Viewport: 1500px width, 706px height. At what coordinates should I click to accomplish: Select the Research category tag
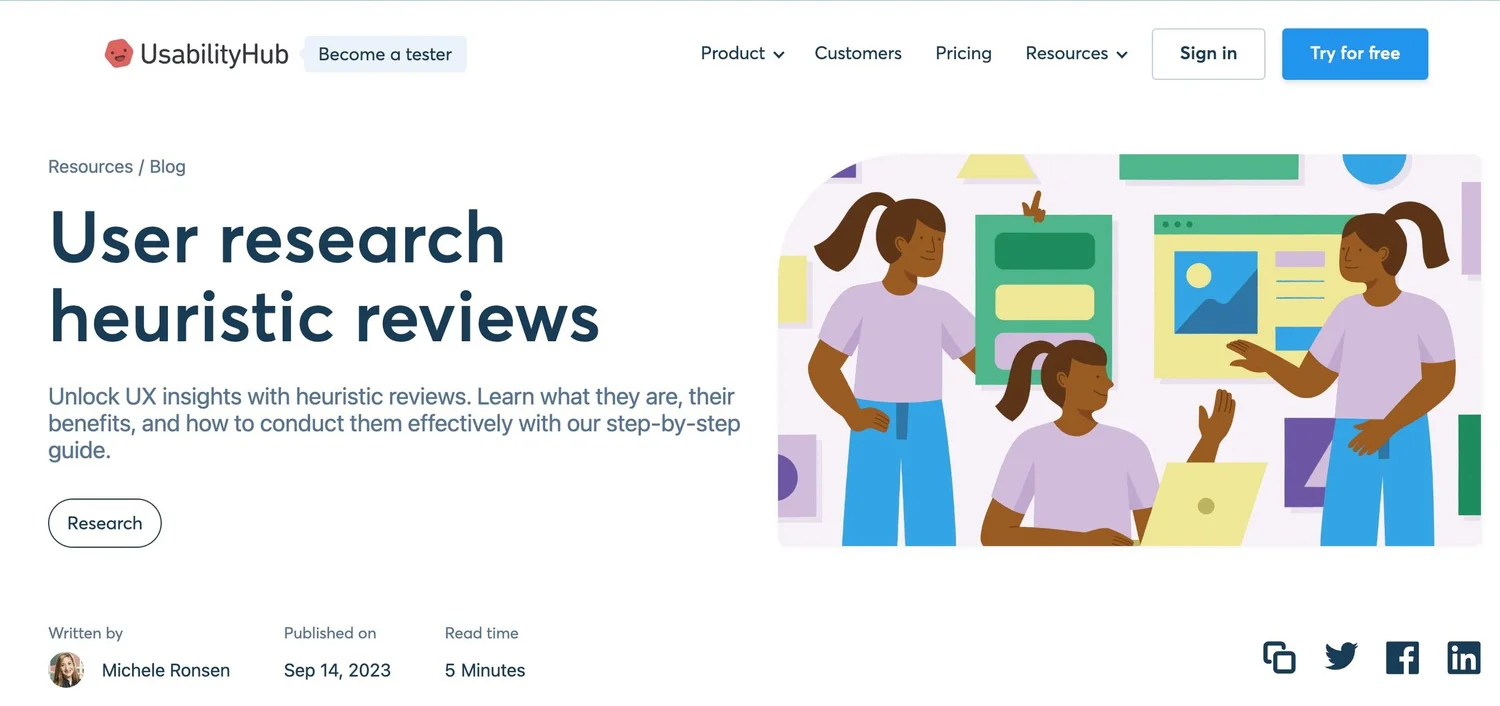104,522
